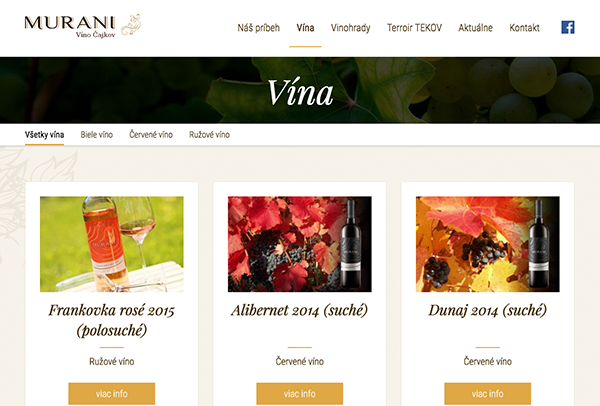Filter by Biele víno
600x406 pixels.
[x=97, y=135]
